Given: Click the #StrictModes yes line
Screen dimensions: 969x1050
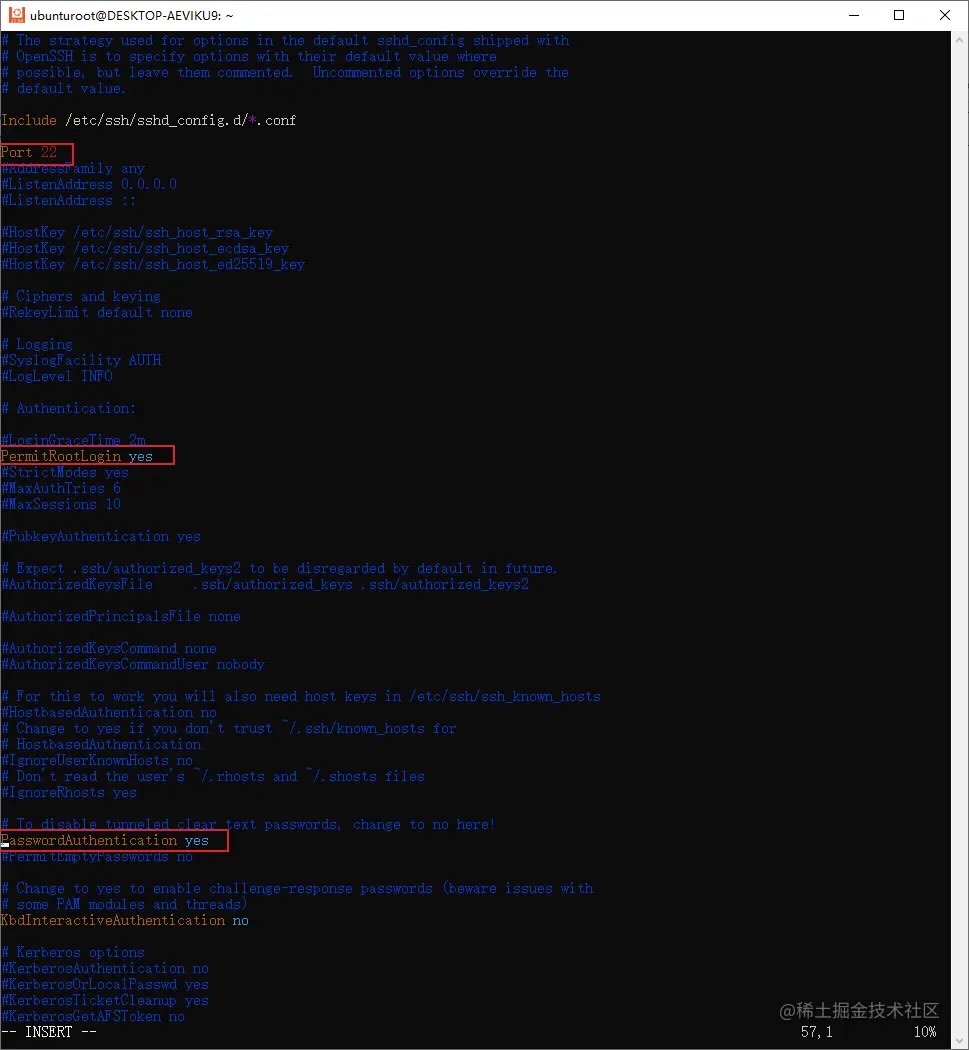Looking at the screenshot, I should tap(61, 471).
